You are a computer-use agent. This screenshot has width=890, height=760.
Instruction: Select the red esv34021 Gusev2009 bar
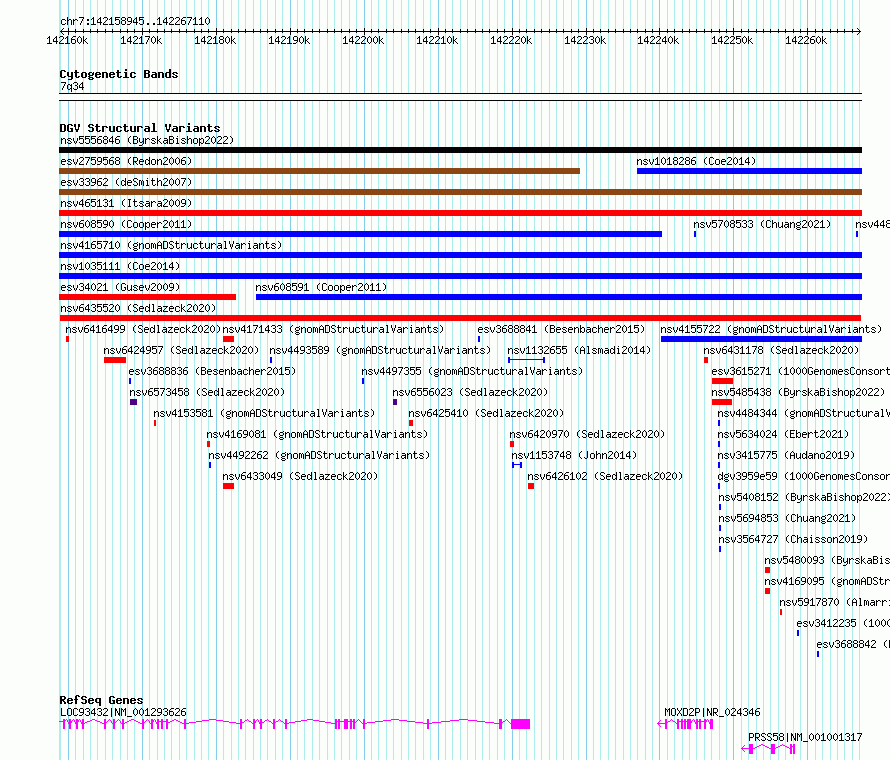[148, 297]
